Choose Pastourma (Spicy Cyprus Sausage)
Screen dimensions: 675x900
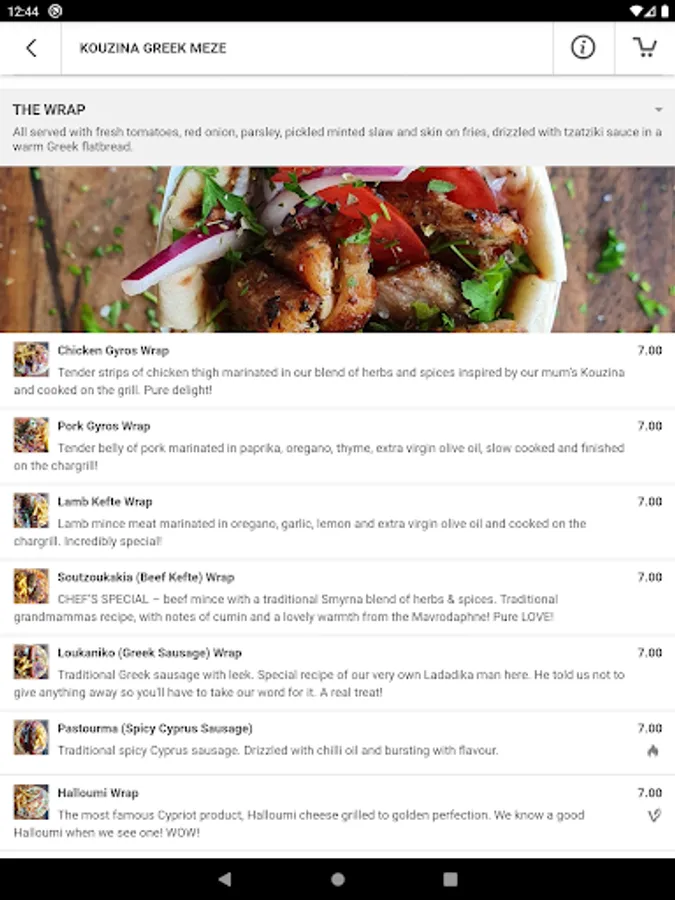pyautogui.click(x=338, y=743)
